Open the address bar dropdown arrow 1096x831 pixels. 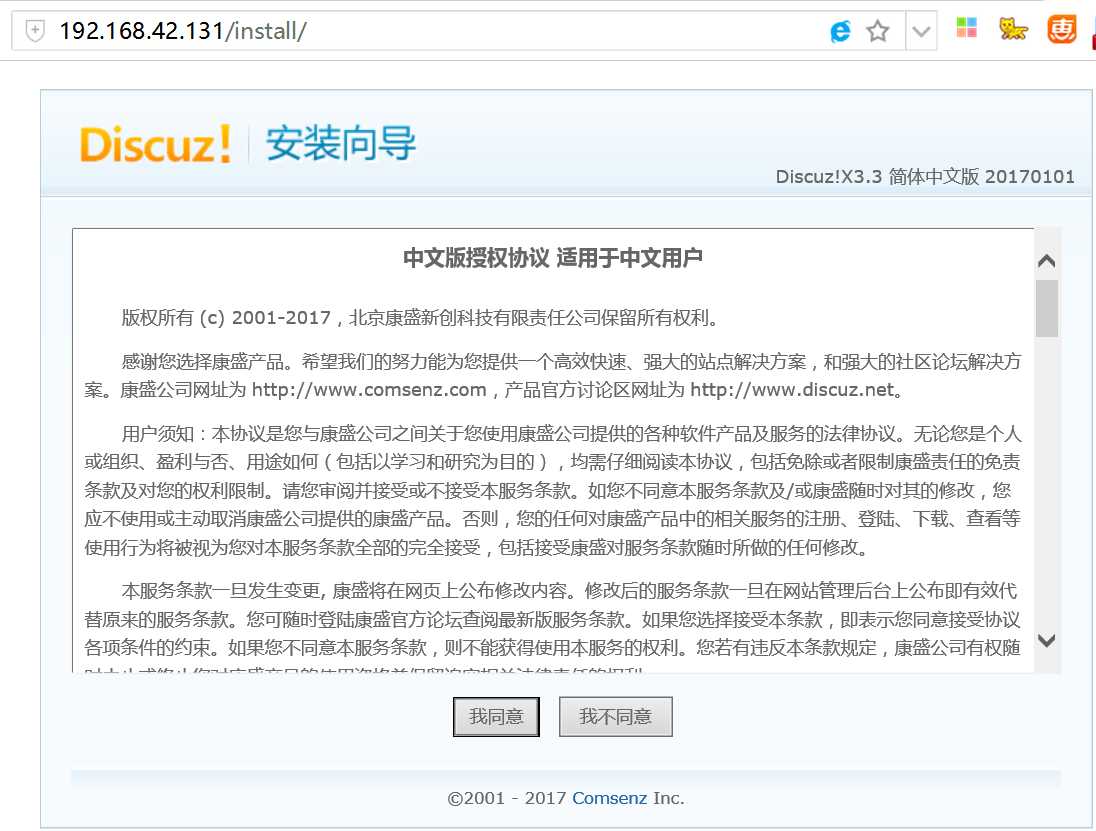[921, 31]
